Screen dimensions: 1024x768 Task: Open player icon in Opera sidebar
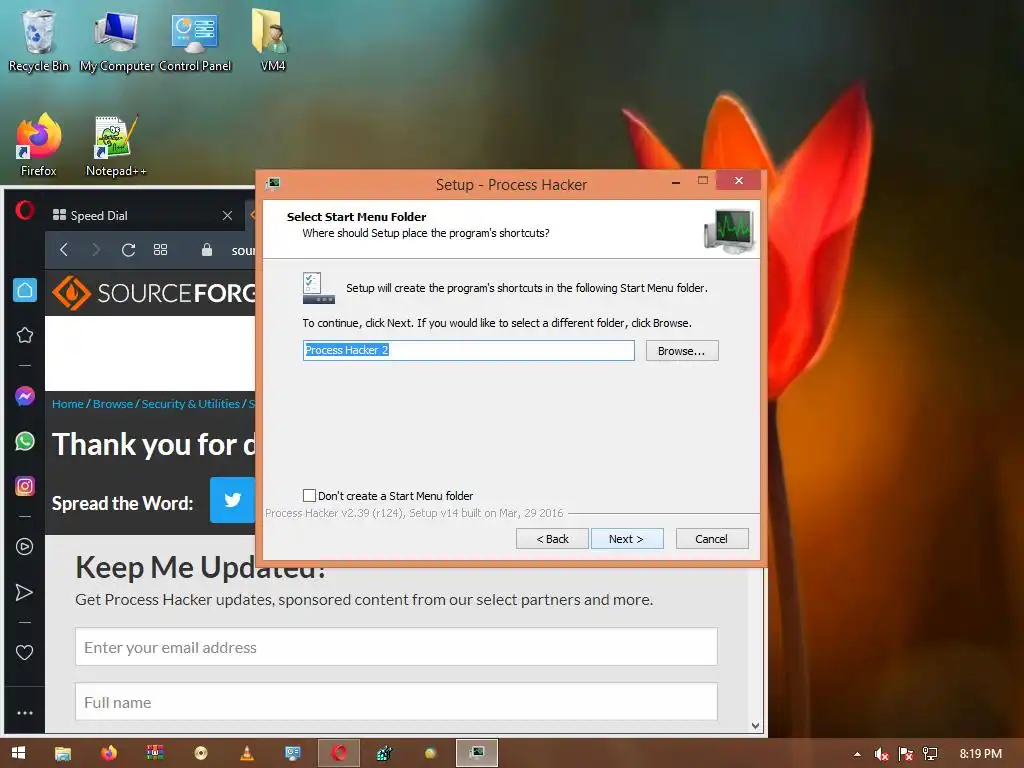point(25,547)
